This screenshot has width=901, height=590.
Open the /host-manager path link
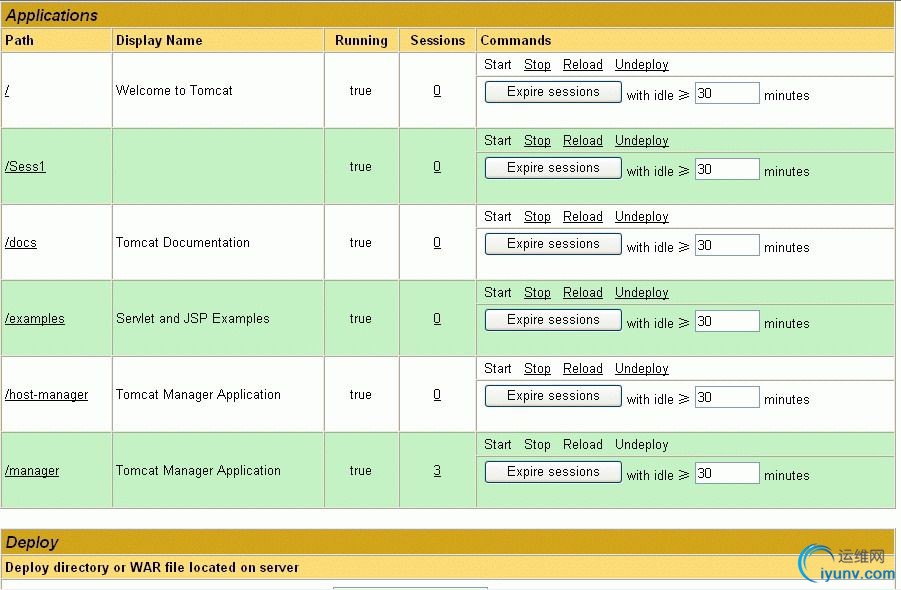(47, 395)
